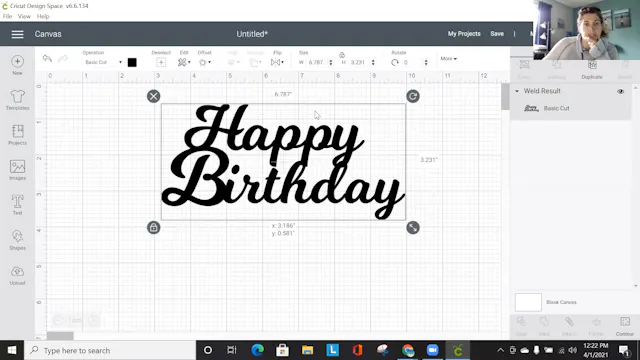The image size is (640, 360).
Task: Select the Happy Birthday welded design
Action: [283, 162]
